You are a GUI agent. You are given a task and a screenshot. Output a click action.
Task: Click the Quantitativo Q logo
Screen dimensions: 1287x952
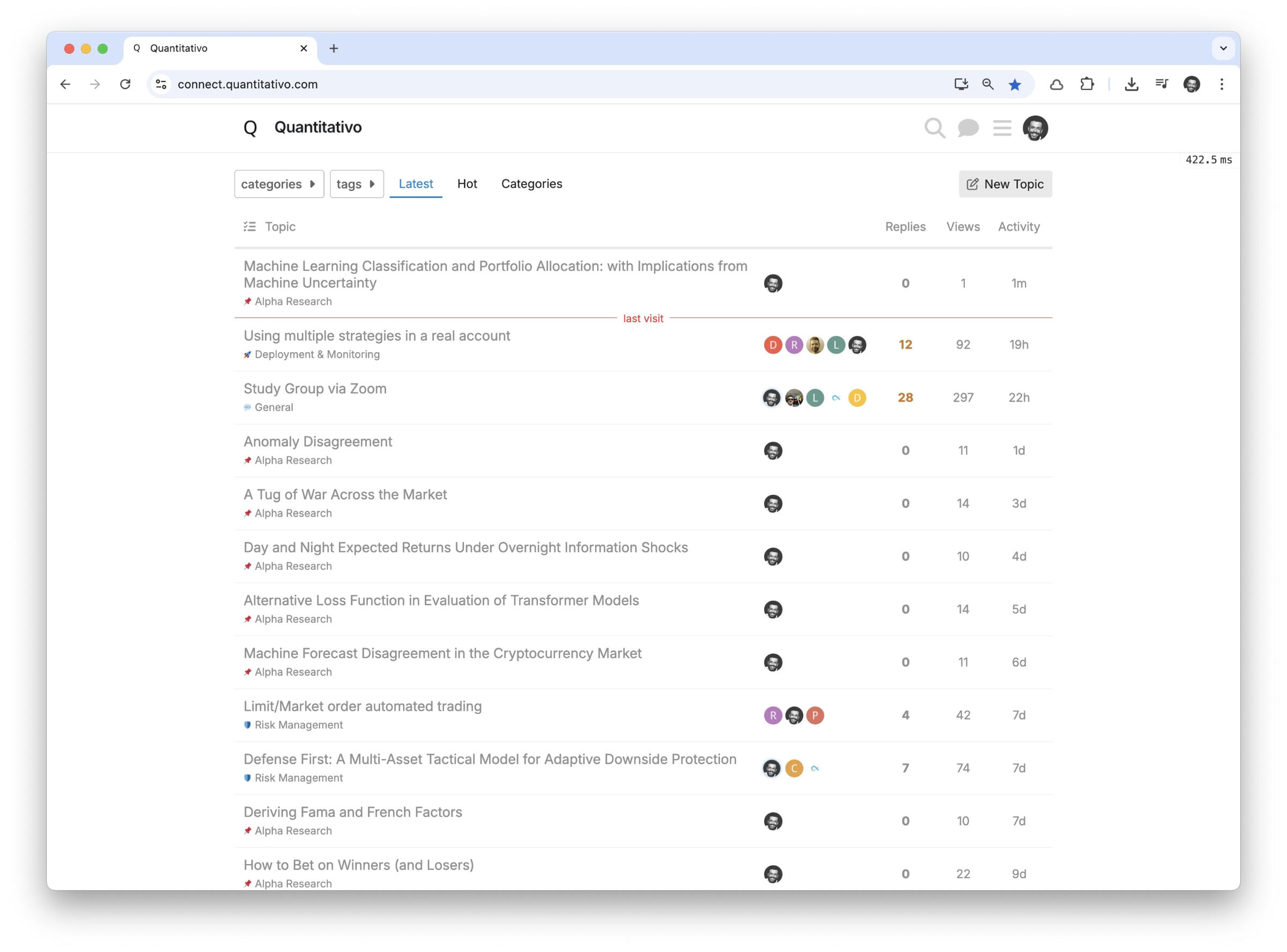[250, 128]
